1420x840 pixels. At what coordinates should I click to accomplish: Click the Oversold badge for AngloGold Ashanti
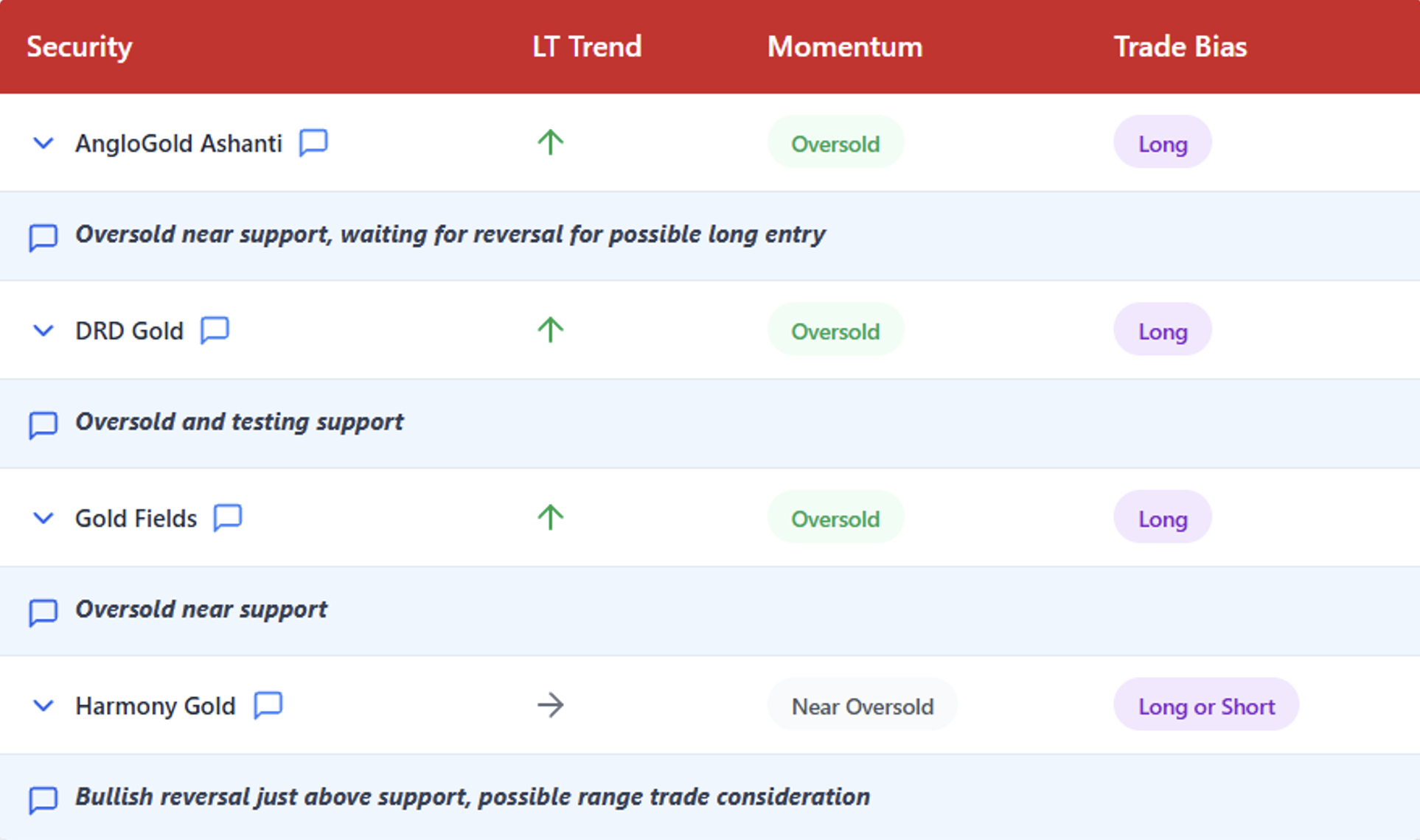835,142
